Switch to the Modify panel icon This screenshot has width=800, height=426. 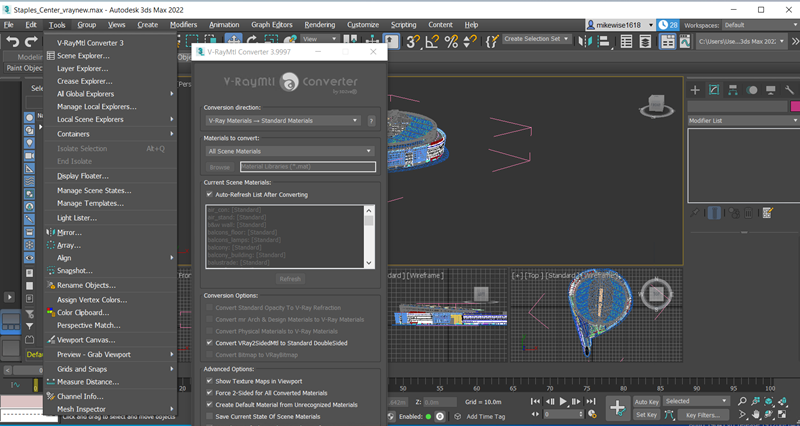click(716, 90)
